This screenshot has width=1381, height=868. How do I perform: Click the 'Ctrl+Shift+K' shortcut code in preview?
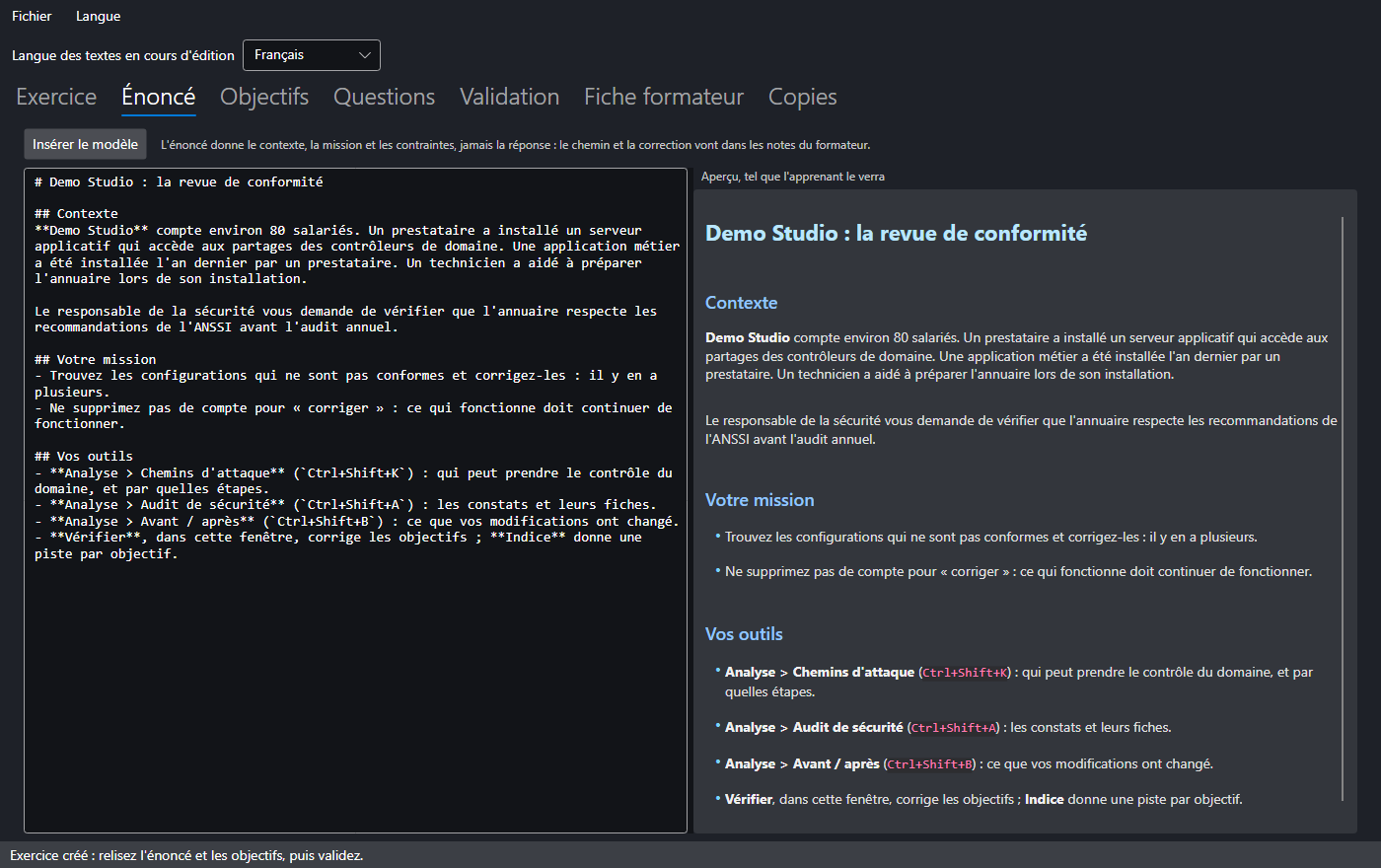click(966, 673)
